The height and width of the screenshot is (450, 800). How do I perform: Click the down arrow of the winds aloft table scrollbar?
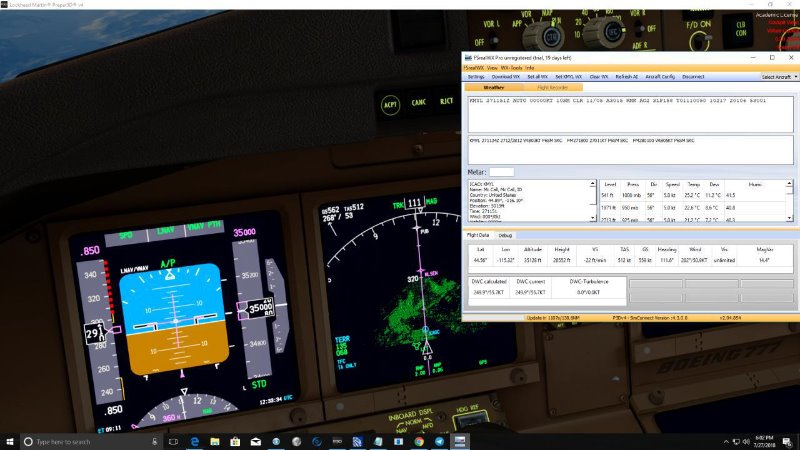[789, 218]
